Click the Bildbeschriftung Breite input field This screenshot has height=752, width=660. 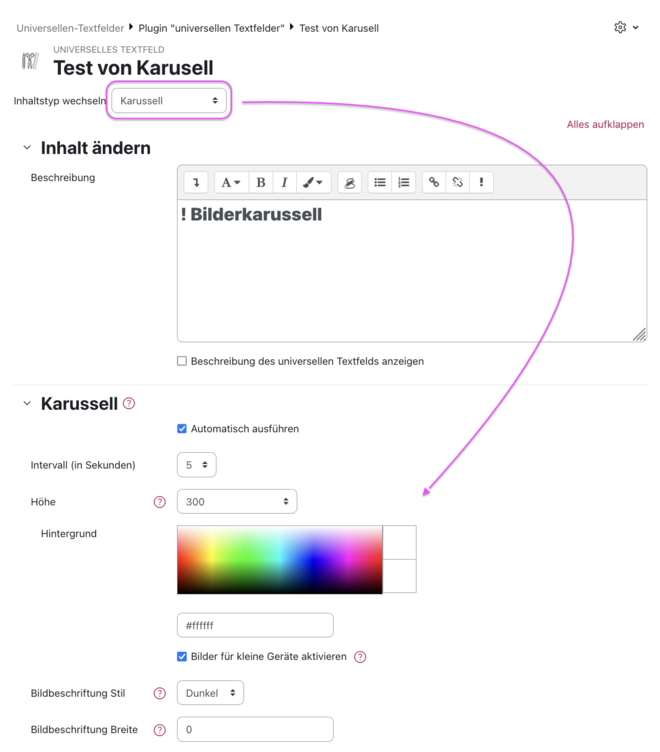coord(255,729)
